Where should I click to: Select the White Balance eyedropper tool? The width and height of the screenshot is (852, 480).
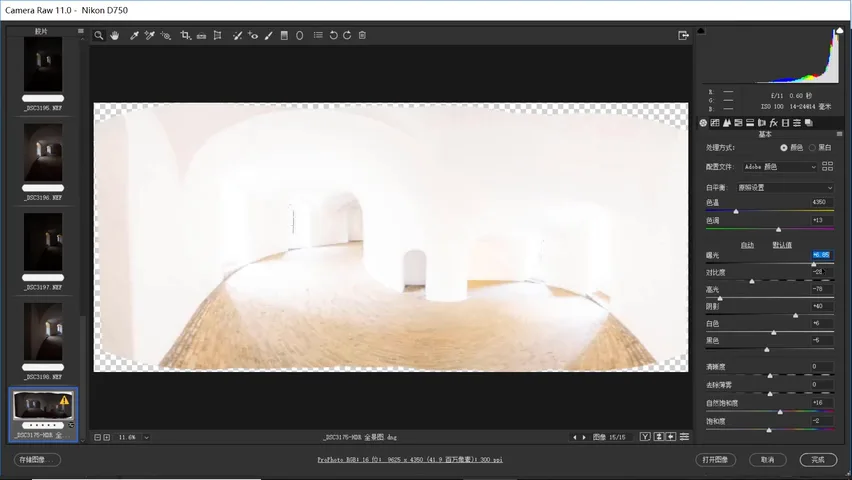(x=134, y=35)
